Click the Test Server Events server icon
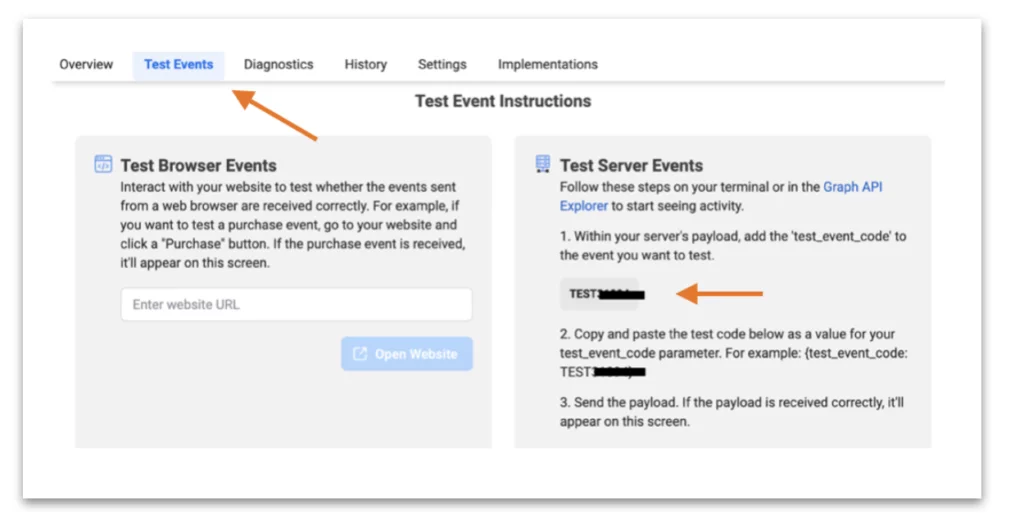 543,164
